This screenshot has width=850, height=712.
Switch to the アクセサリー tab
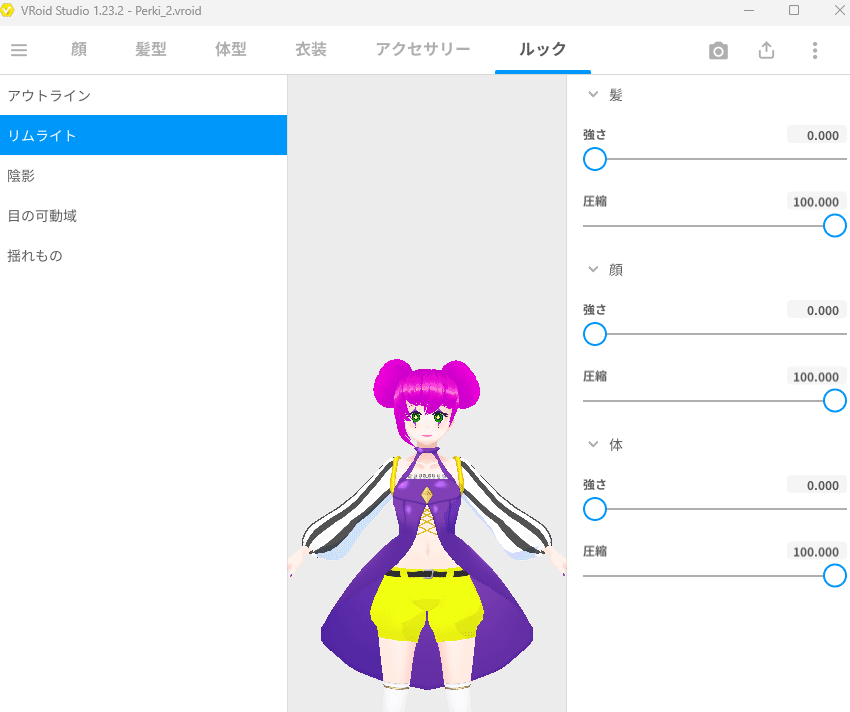pyautogui.click(x=423, y=49)
